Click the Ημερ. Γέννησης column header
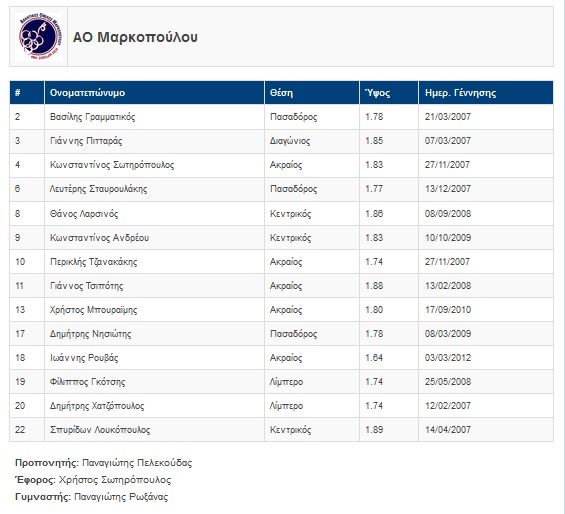Image resolution: width=565 pixels, height=514 pixels. tap(486, 93)
